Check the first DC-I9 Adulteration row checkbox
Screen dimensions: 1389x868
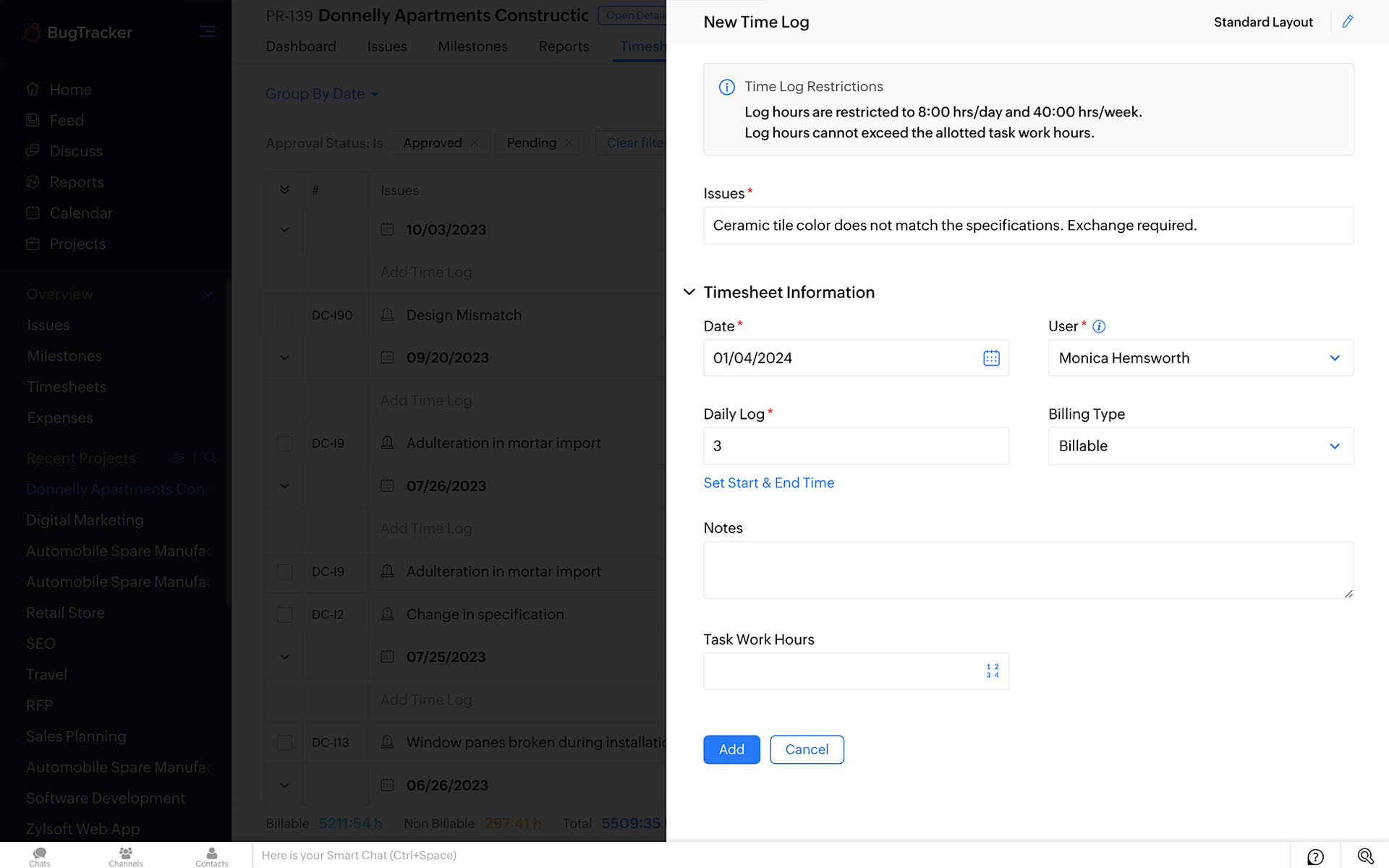coord(284,443)
